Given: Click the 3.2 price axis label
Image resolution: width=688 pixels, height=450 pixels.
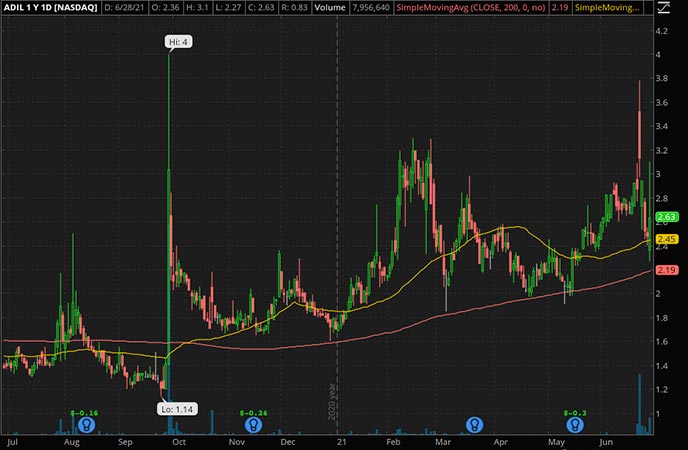Looking at the screenshot, I should tap(662, 150).
